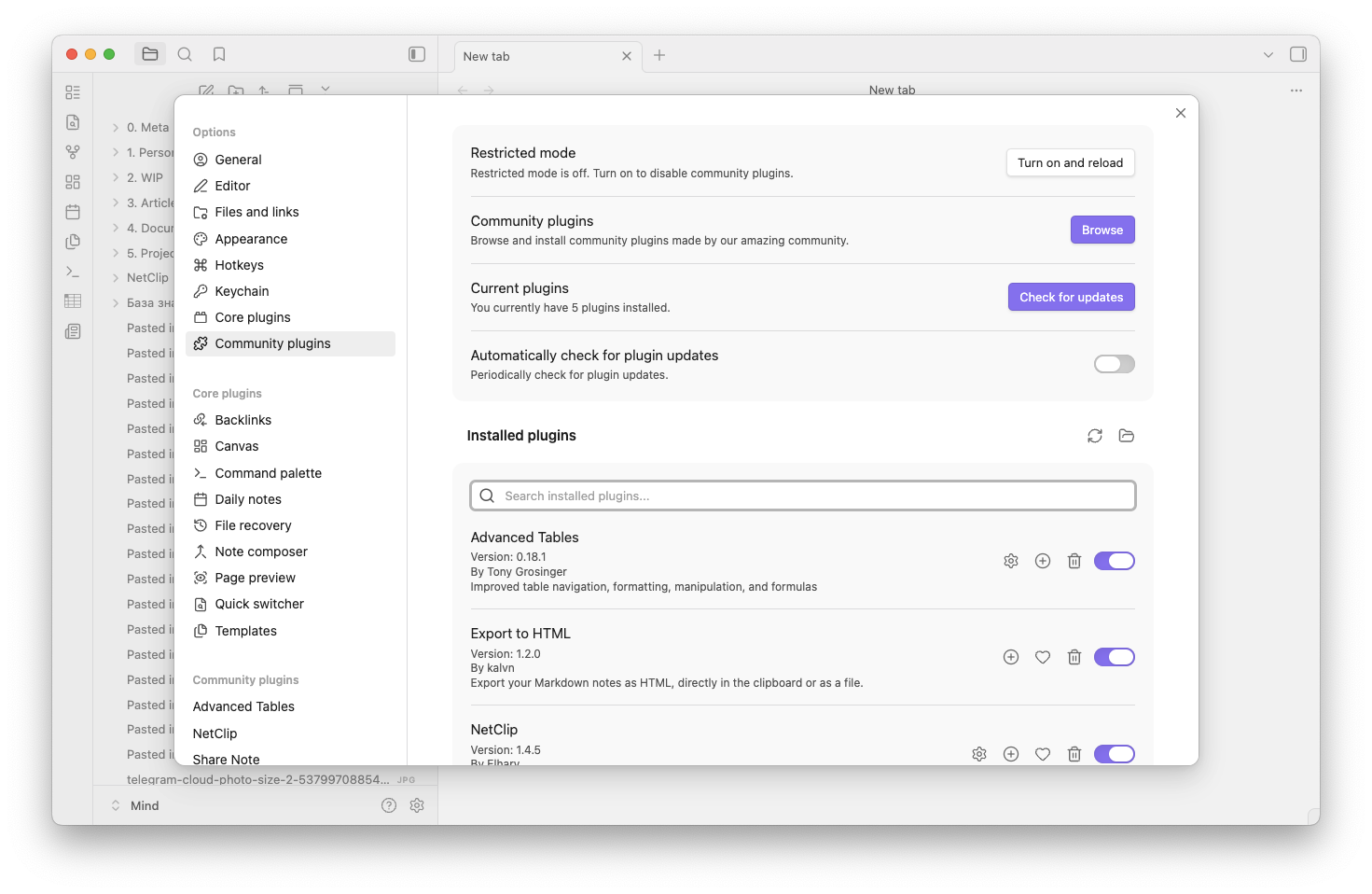
Task: Open new tab plus icon
Action: 659,55
